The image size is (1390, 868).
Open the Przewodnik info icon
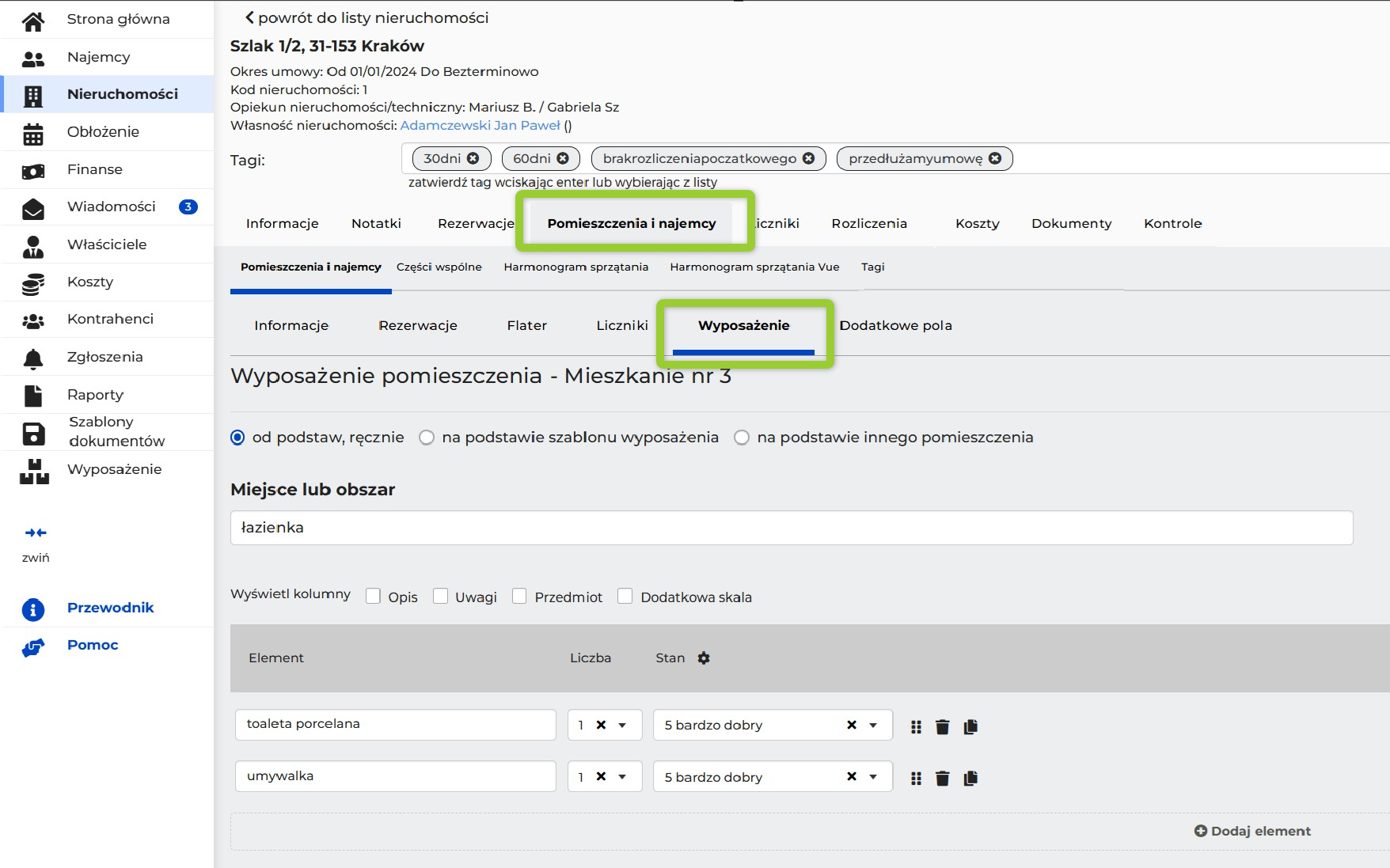pos(33,609)
